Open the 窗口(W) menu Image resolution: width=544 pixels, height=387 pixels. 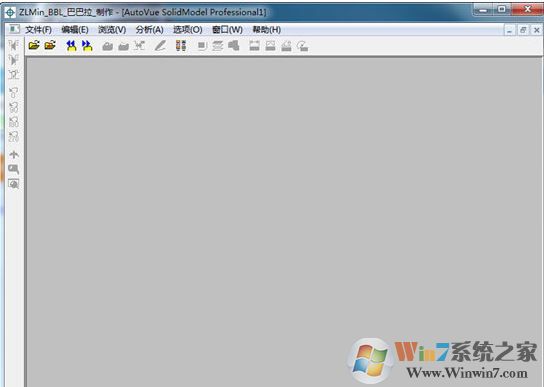(x=227, y=30)
